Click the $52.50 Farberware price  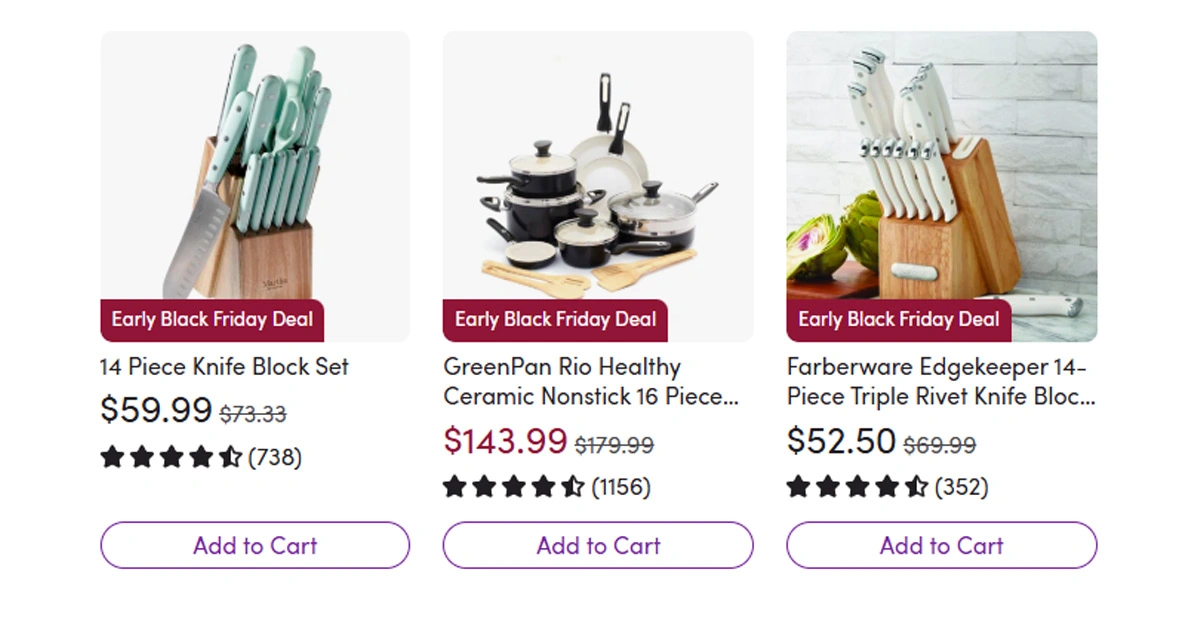(x=841, y=440)
